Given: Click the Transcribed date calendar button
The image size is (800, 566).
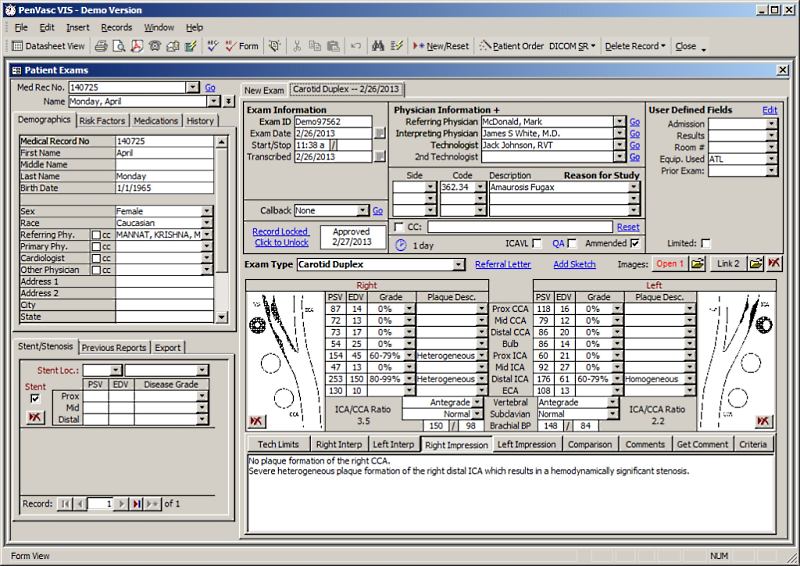Looking at the screenshot, I should coord(380,157).
